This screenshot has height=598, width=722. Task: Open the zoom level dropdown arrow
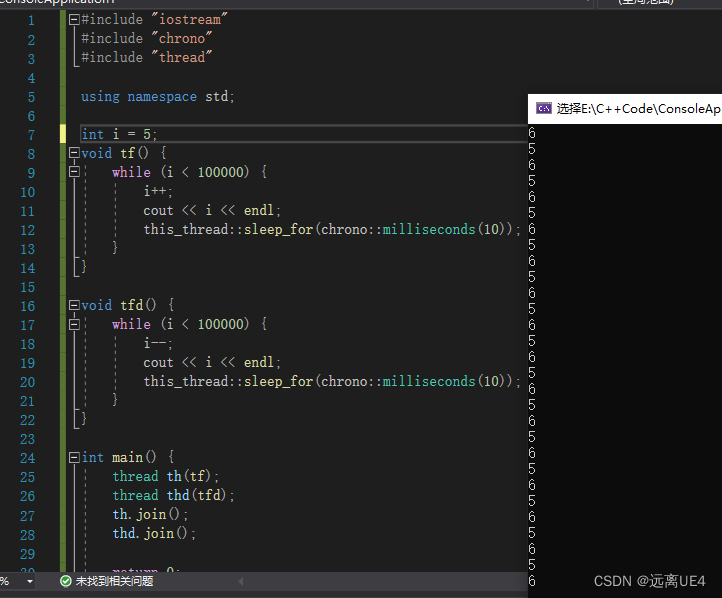(30, 581)
